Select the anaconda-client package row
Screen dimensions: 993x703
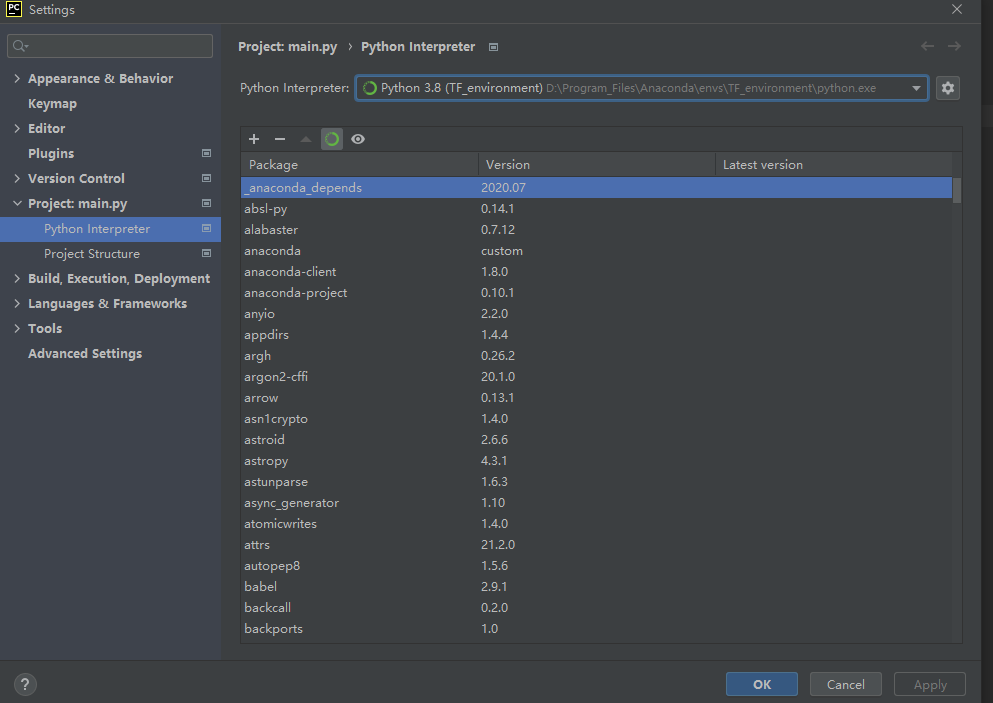[x=597, y=272]
